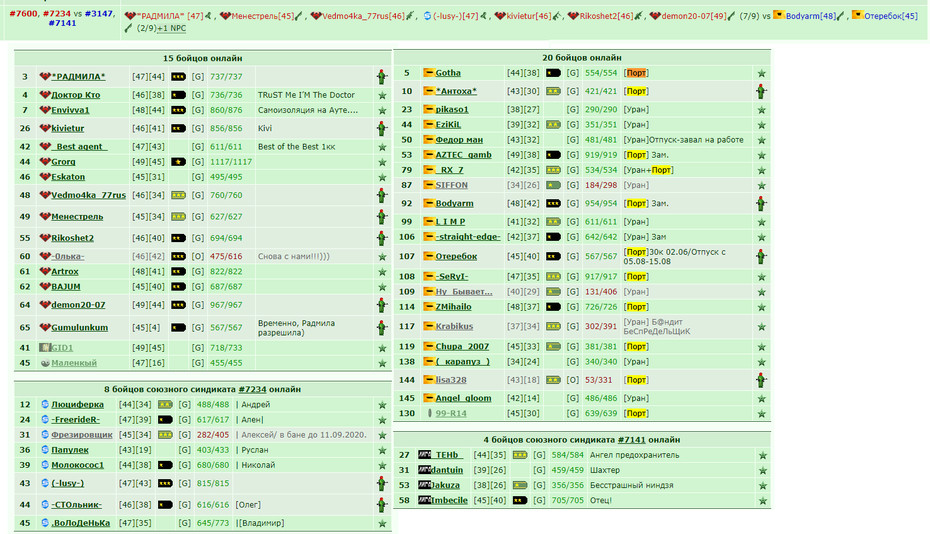Click the star icon in Krabikus row
Screen dimensions: 930x534
coord(762,327)
